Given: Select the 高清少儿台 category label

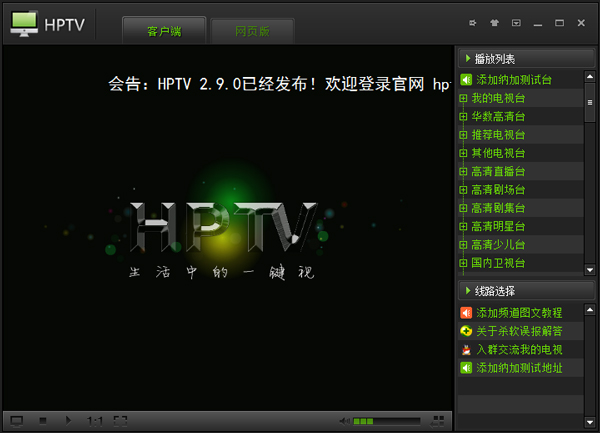Looking at the screenshot, I should pyautogui.click(x=498, y=245).
